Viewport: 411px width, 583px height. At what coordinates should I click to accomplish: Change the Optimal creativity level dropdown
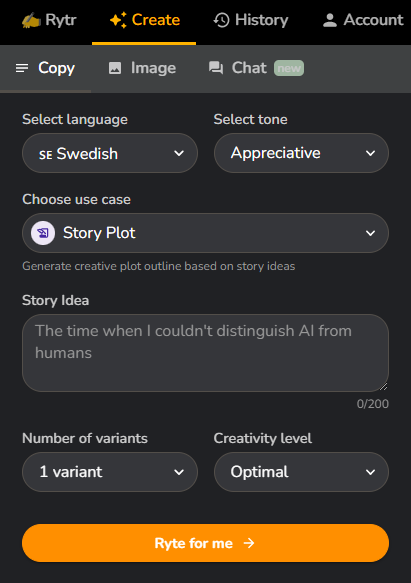pos(301,472)
